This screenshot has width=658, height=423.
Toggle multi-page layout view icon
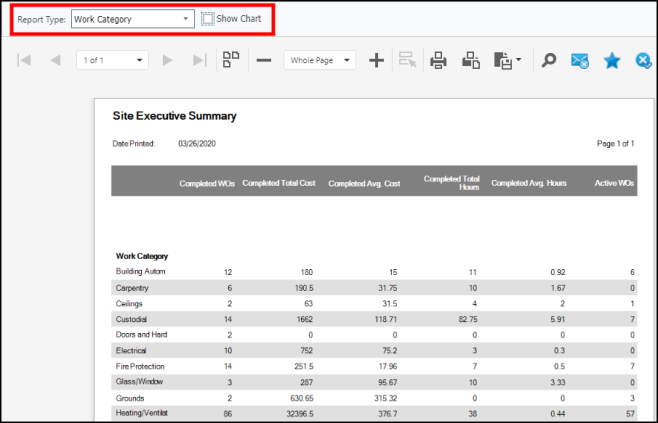pyautogui.click(x=231, y=60)
